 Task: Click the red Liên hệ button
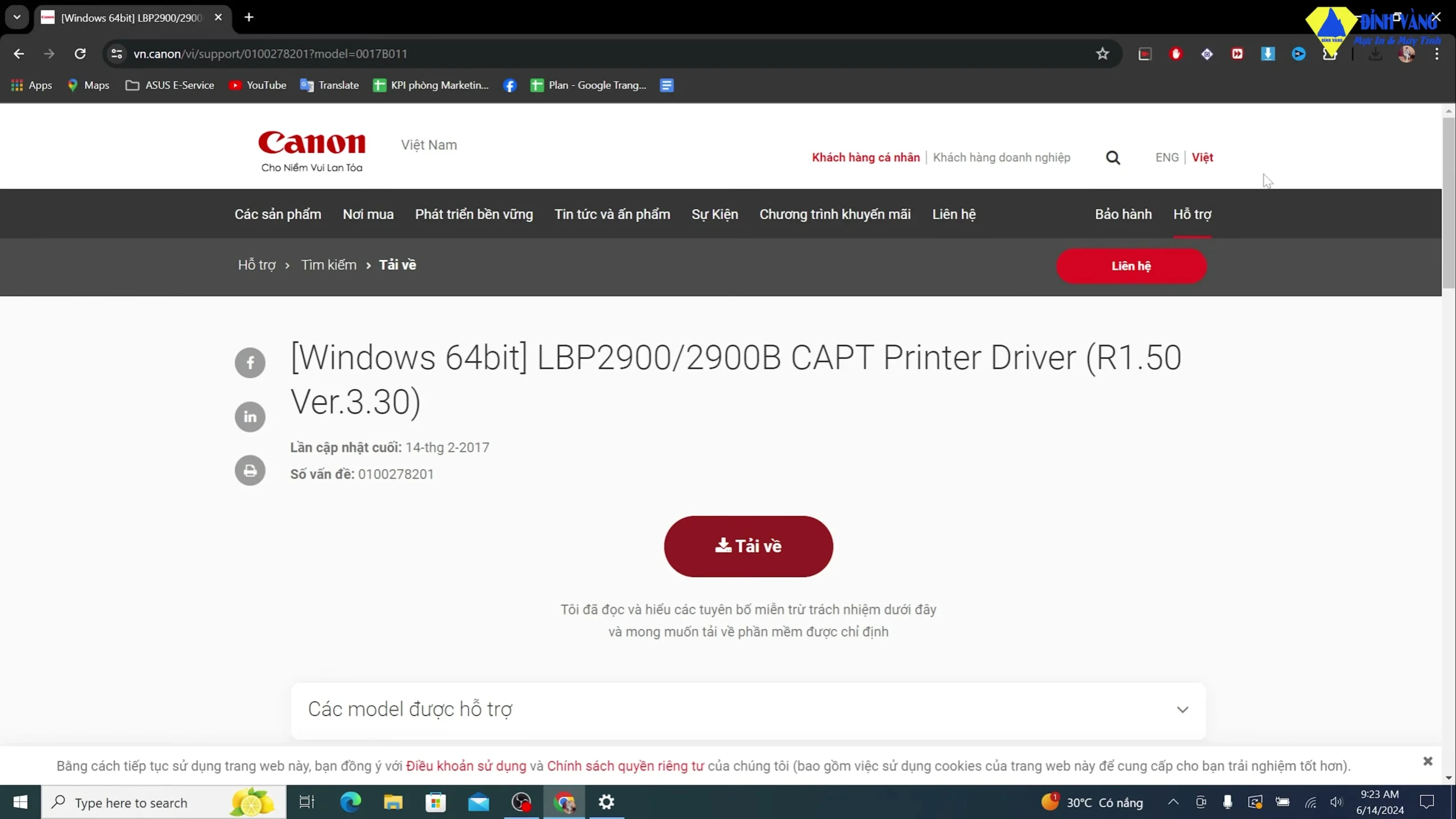point(1131,266)
